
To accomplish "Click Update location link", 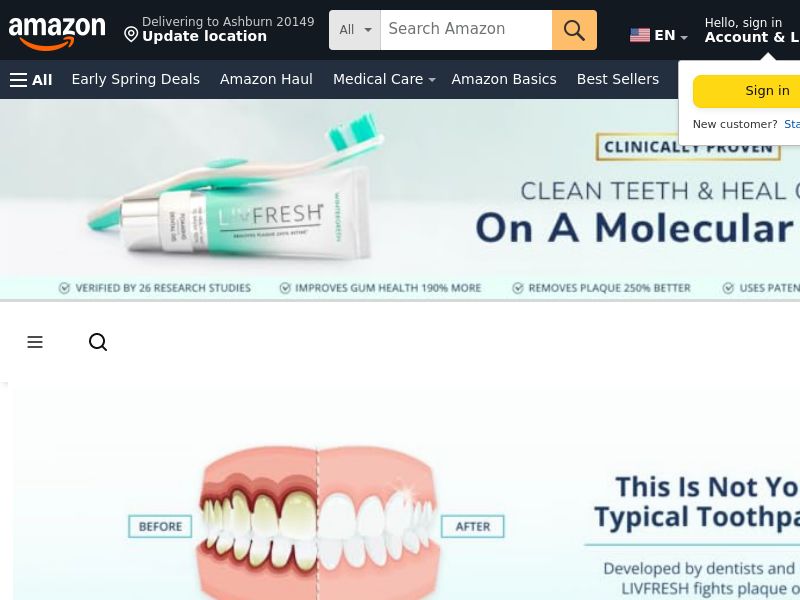I will tap(204, 36).
